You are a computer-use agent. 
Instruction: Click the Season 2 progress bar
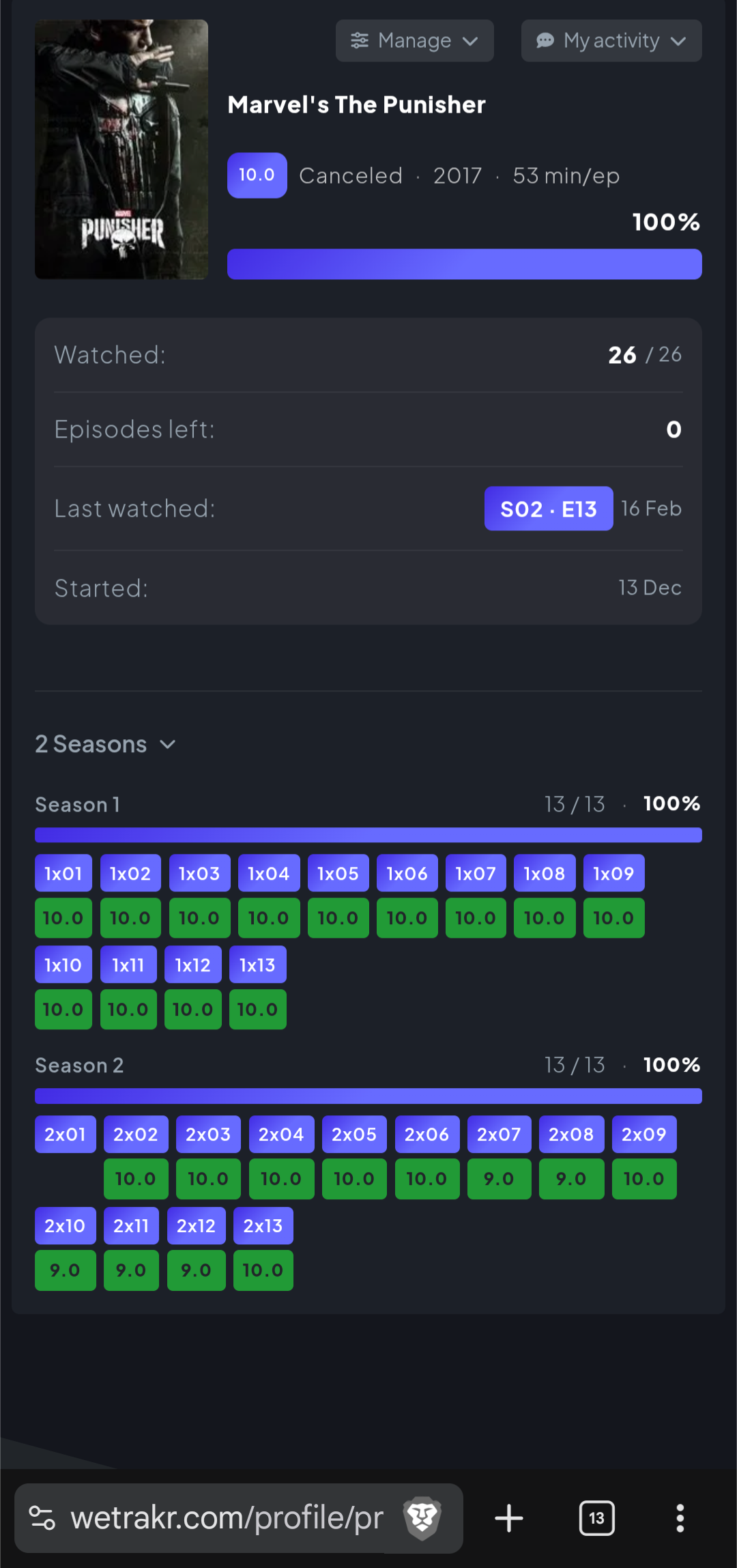(x=369, y=1096)
